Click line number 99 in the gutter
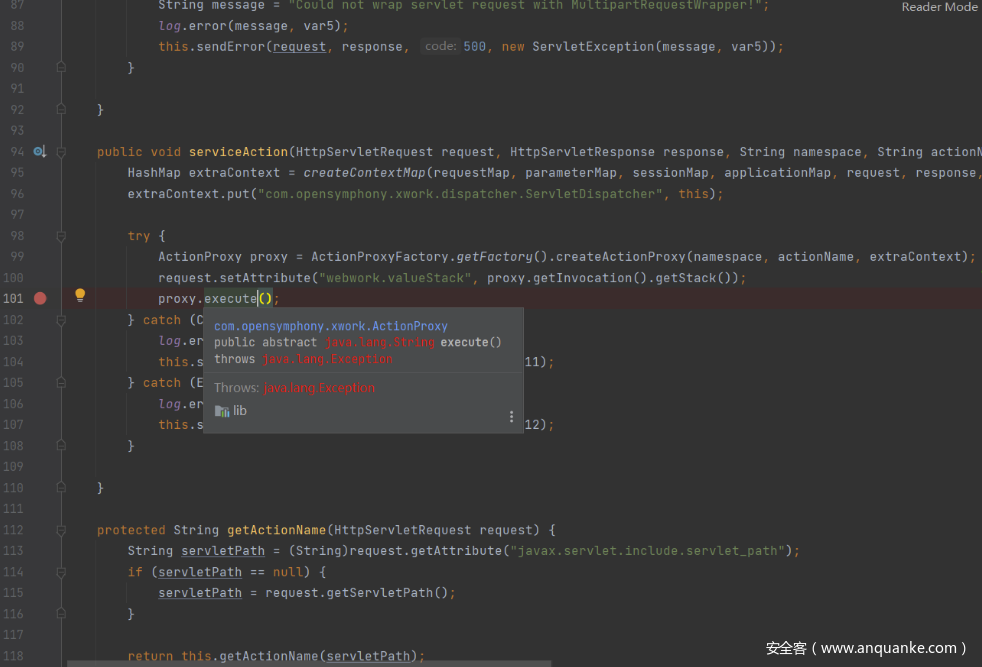This screenshot has height=667, width=982. (x=14, y=257)
